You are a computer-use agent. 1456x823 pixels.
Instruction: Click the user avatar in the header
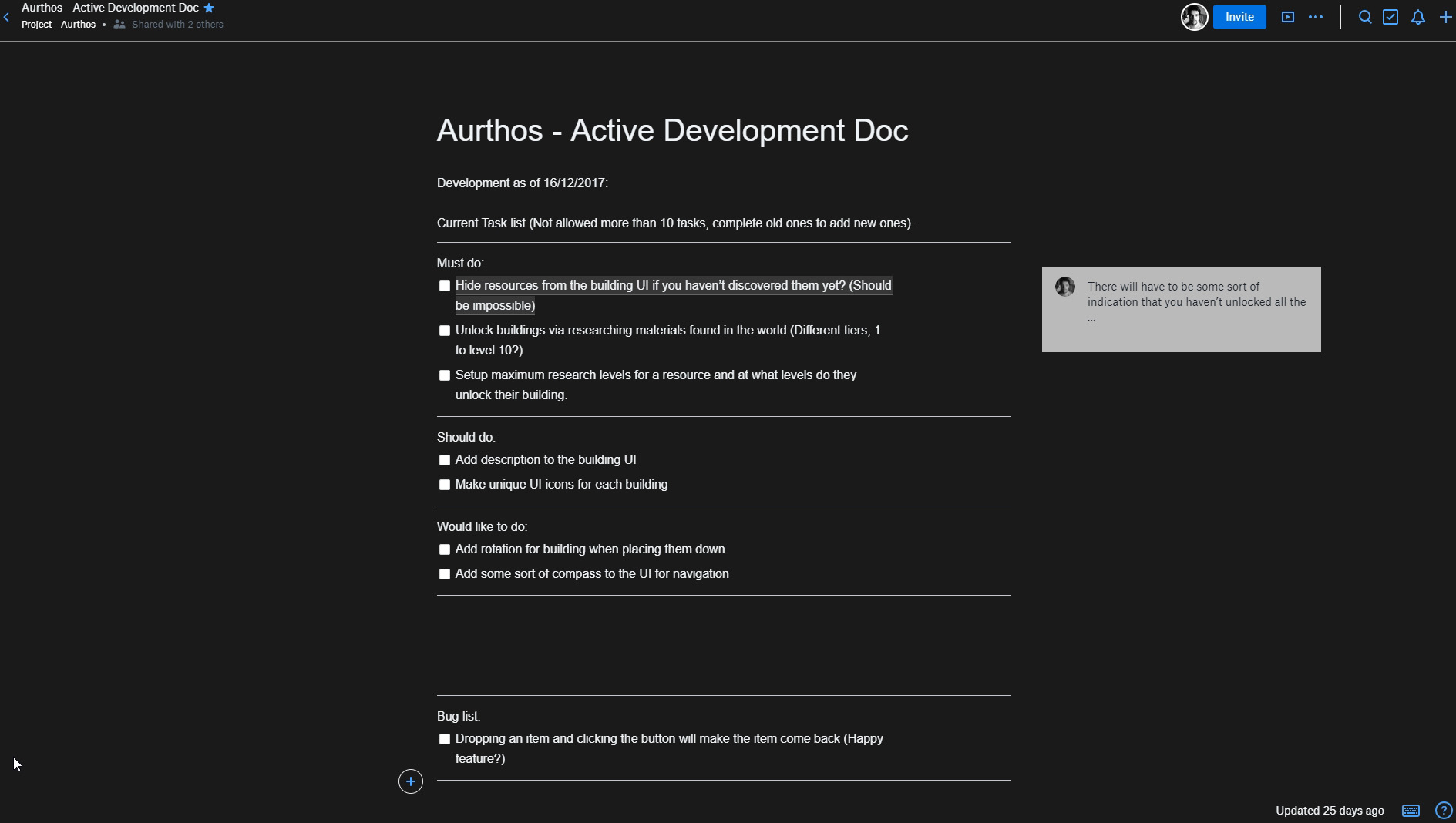(x=1194, y=17)
